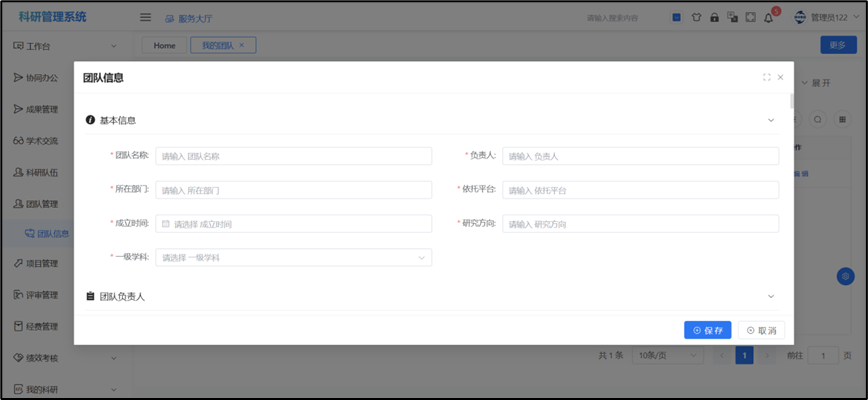Switch to the Home tab

[x=164, y=45]
